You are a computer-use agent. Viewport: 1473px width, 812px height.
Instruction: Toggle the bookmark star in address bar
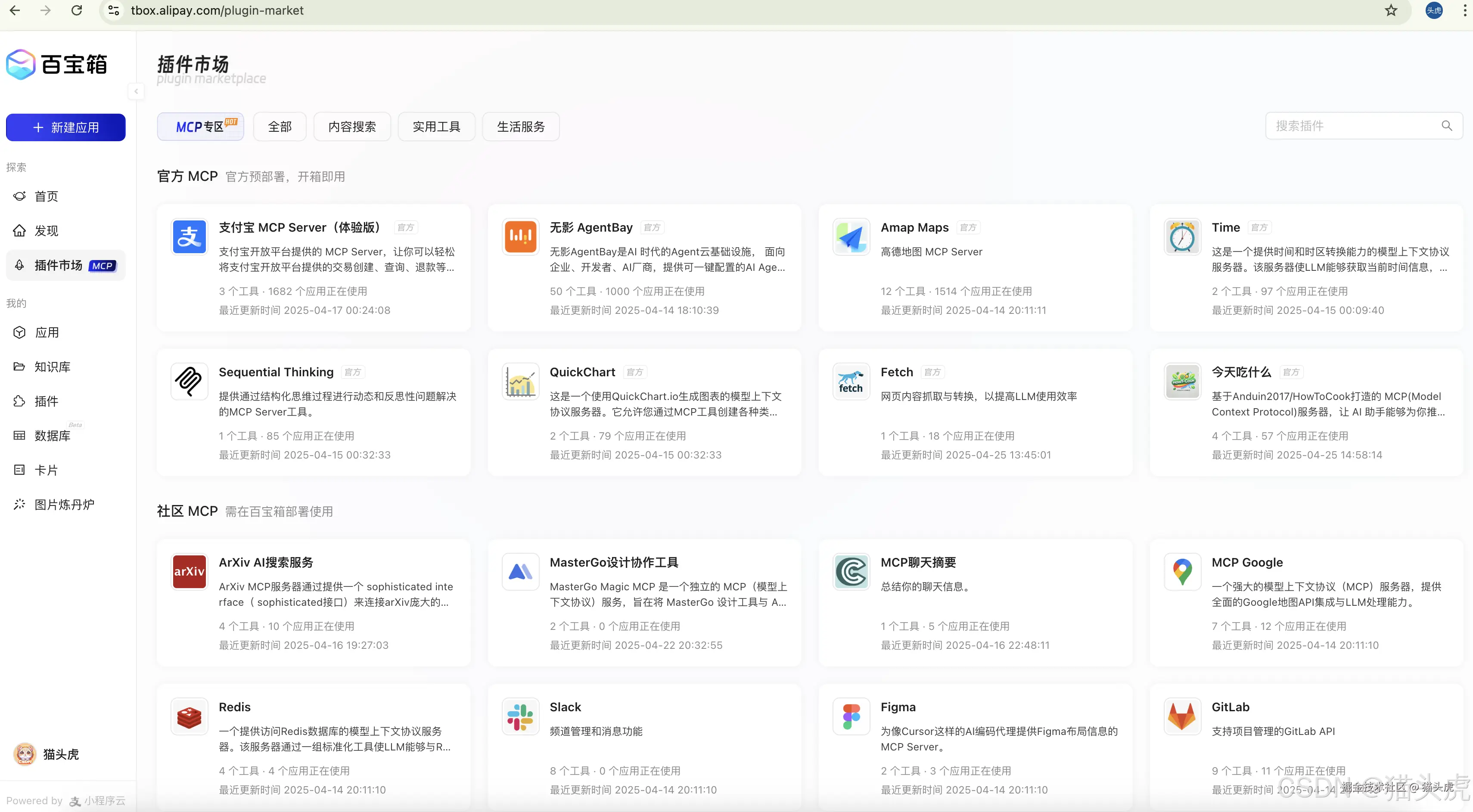(1391, 10)
